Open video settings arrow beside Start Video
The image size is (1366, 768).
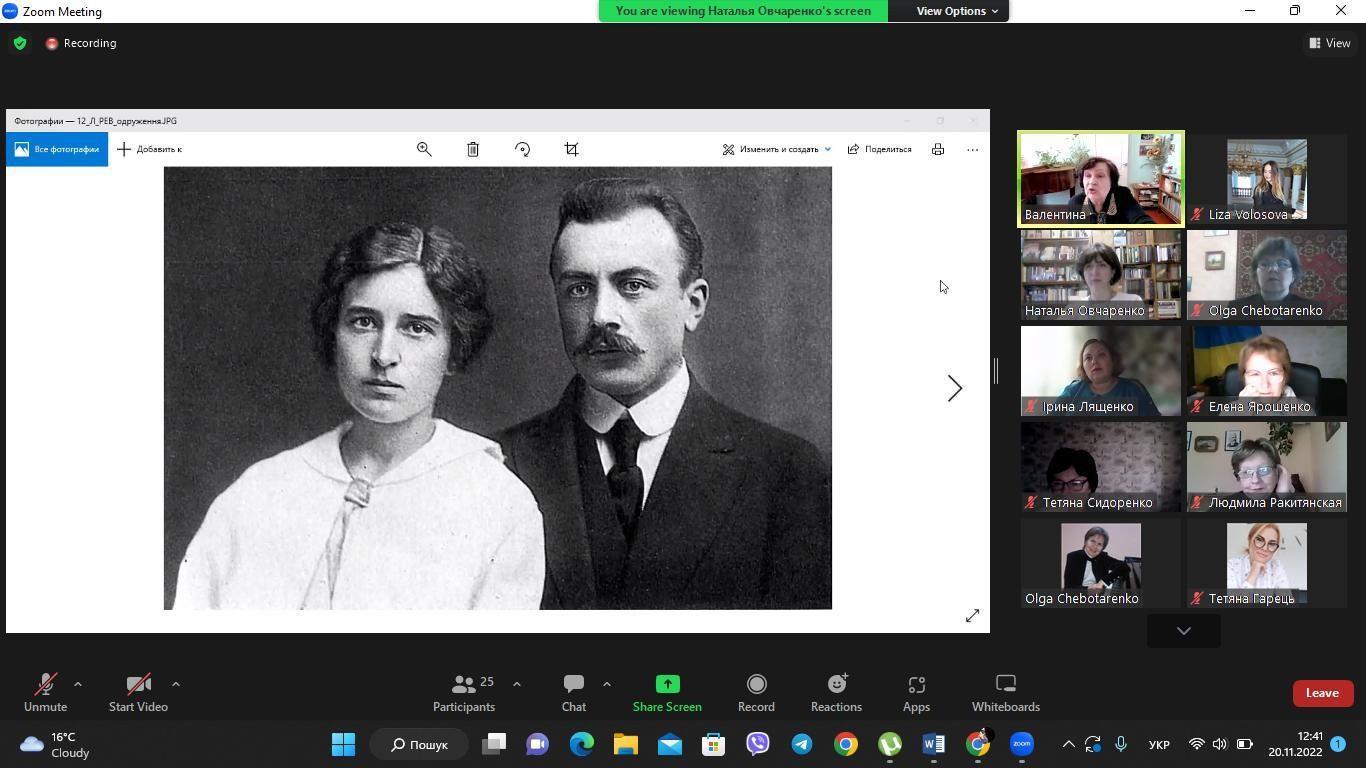(x=176, y=684)
